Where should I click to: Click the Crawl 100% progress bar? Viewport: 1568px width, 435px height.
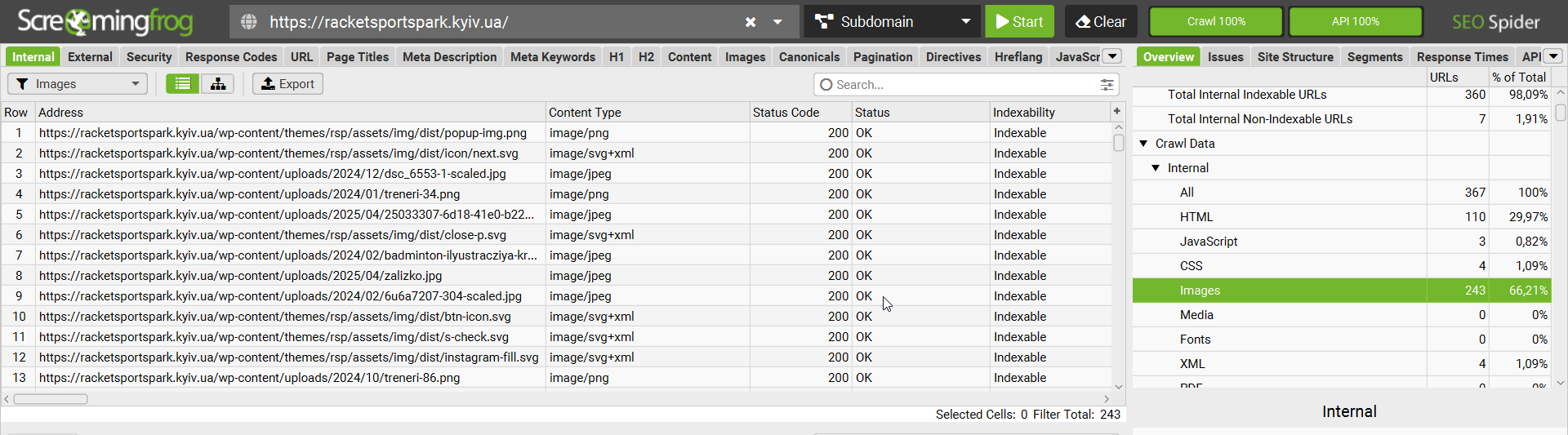point(1216,22)
